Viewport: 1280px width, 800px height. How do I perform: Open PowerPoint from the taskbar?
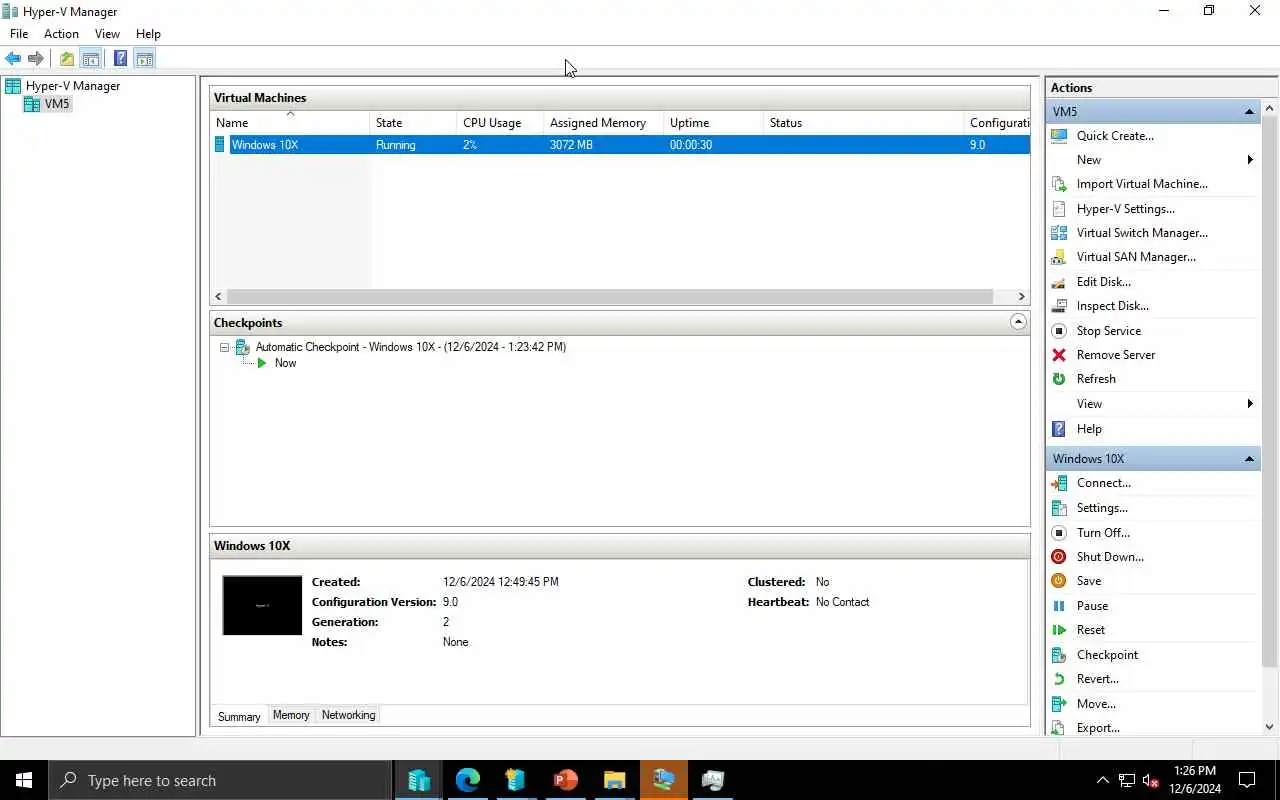point(566,780)
